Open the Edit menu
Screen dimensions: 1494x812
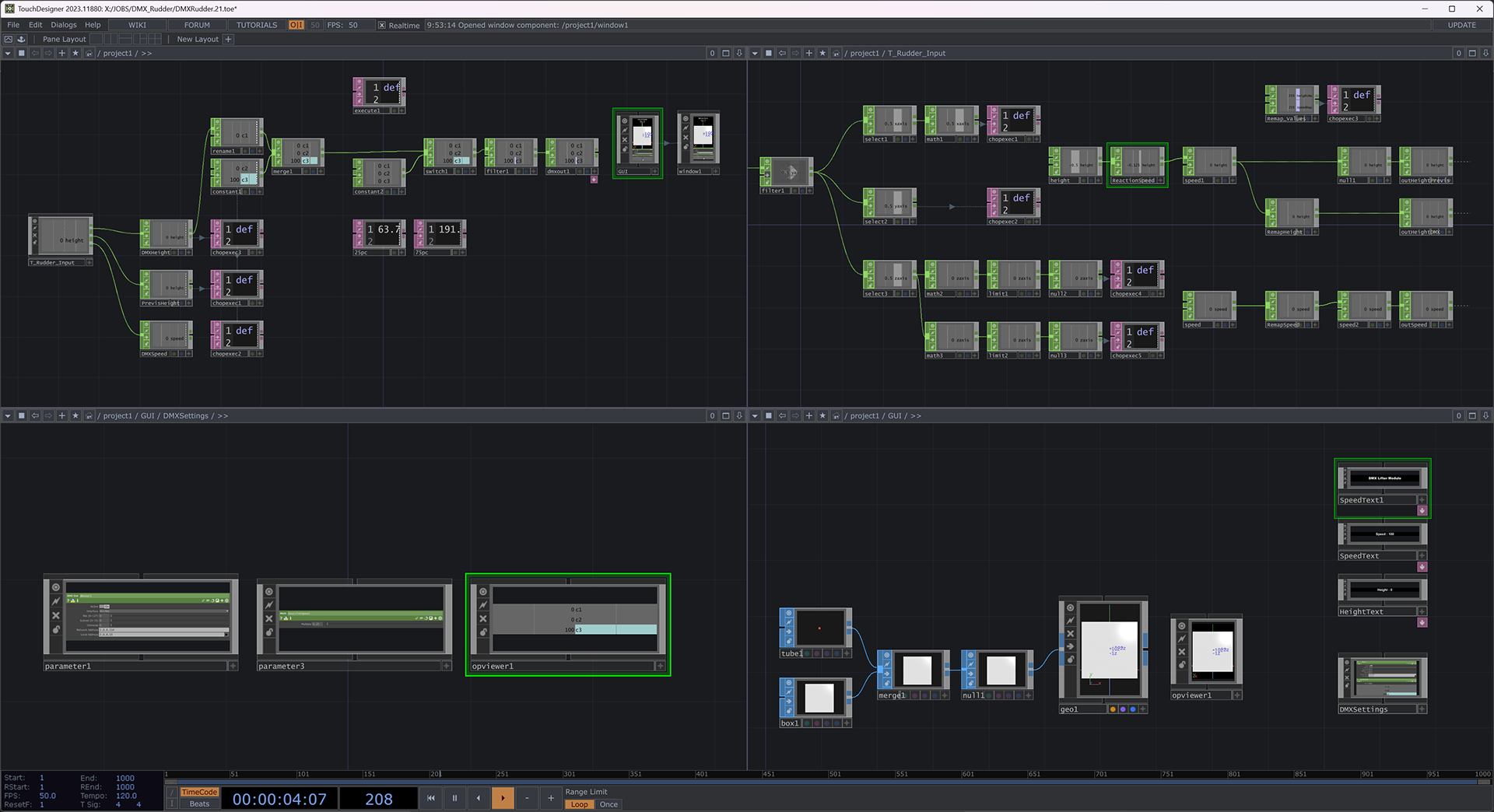35,24
